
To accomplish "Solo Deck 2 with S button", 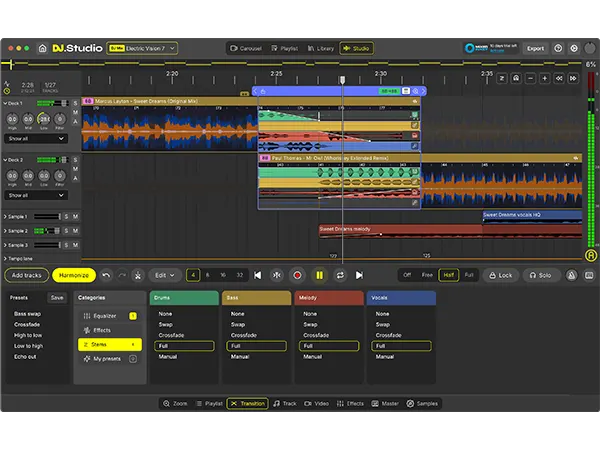I will click(75, 160).
